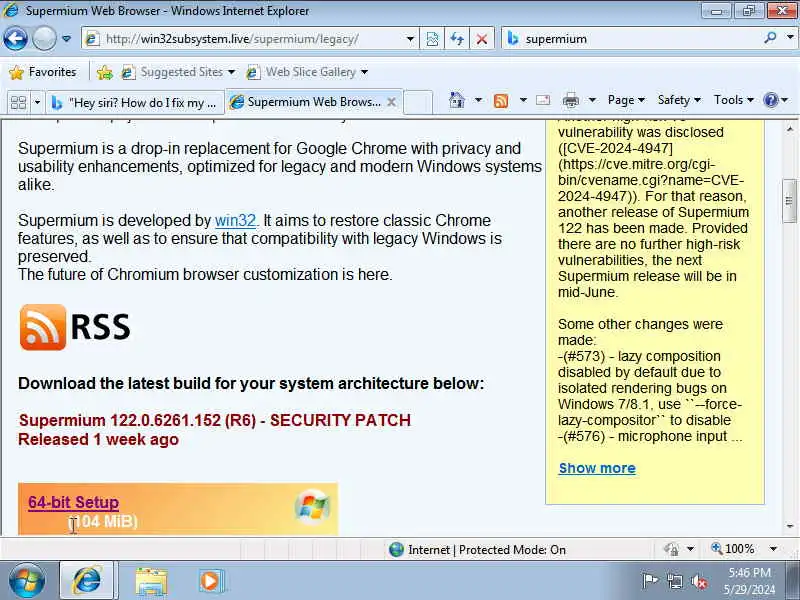Click Show more in changelog box
The image size is (800, 600).
tap(597, 468)
